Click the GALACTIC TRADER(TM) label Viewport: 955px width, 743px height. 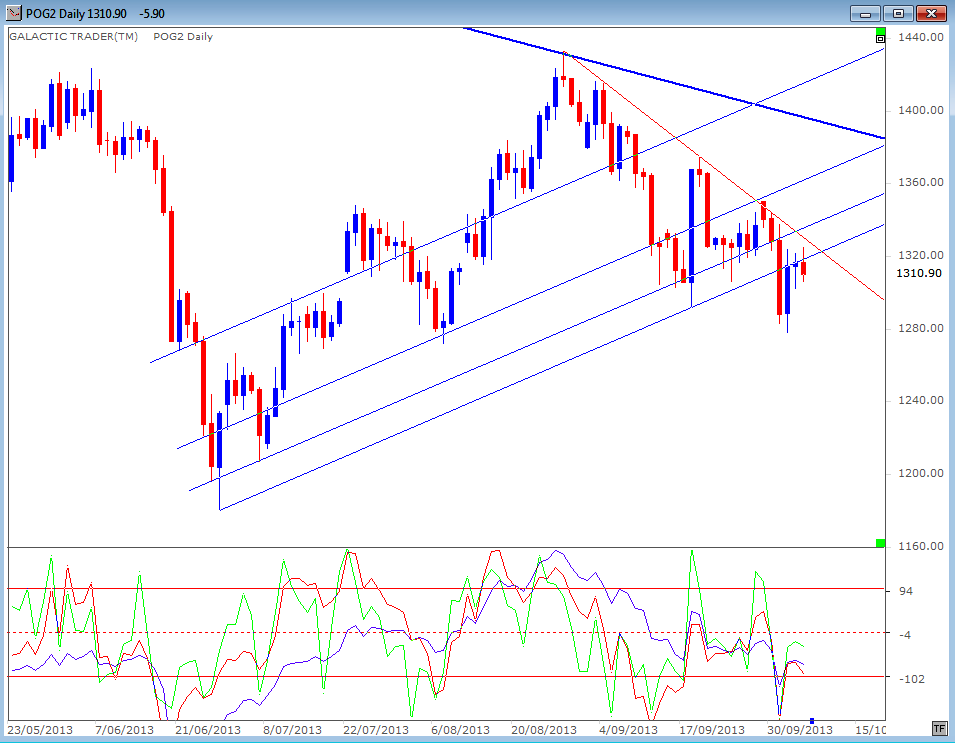pos(74,37)
